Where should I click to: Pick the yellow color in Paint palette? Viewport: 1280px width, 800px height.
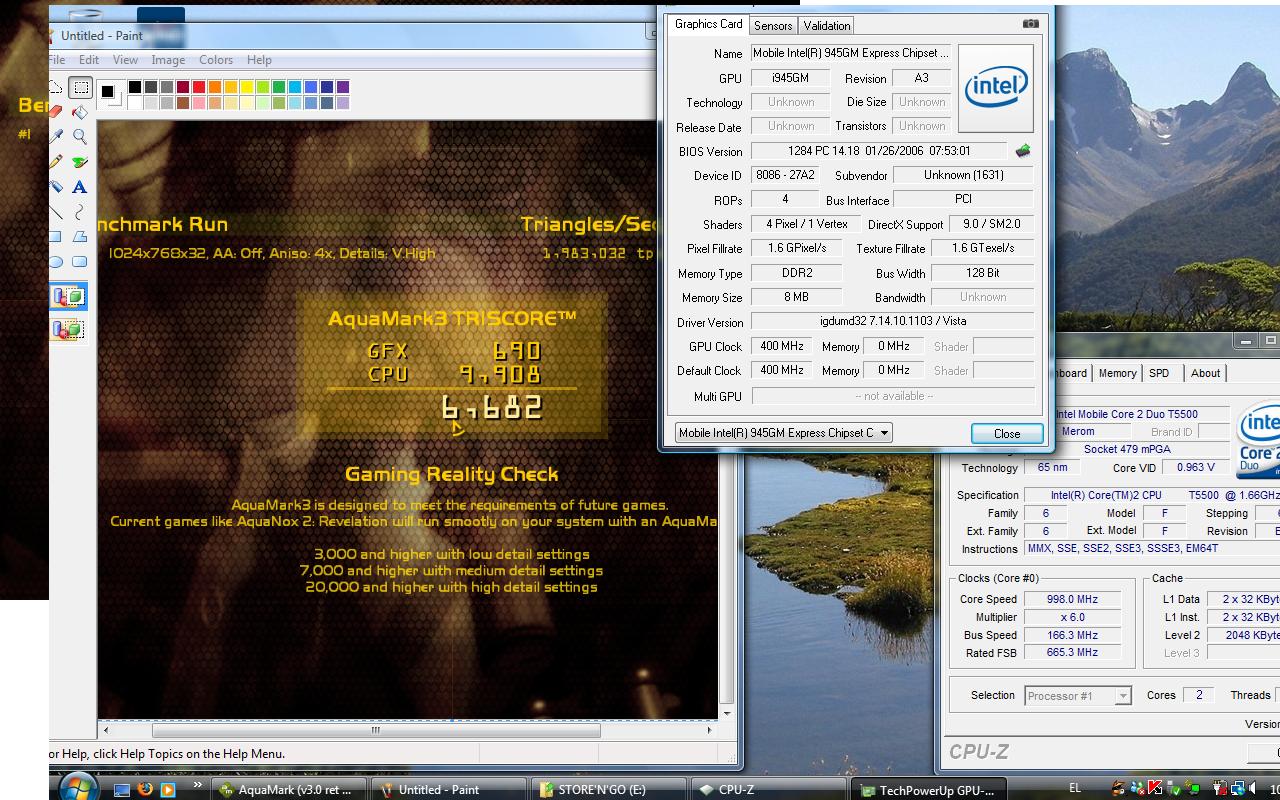point(246,87)
